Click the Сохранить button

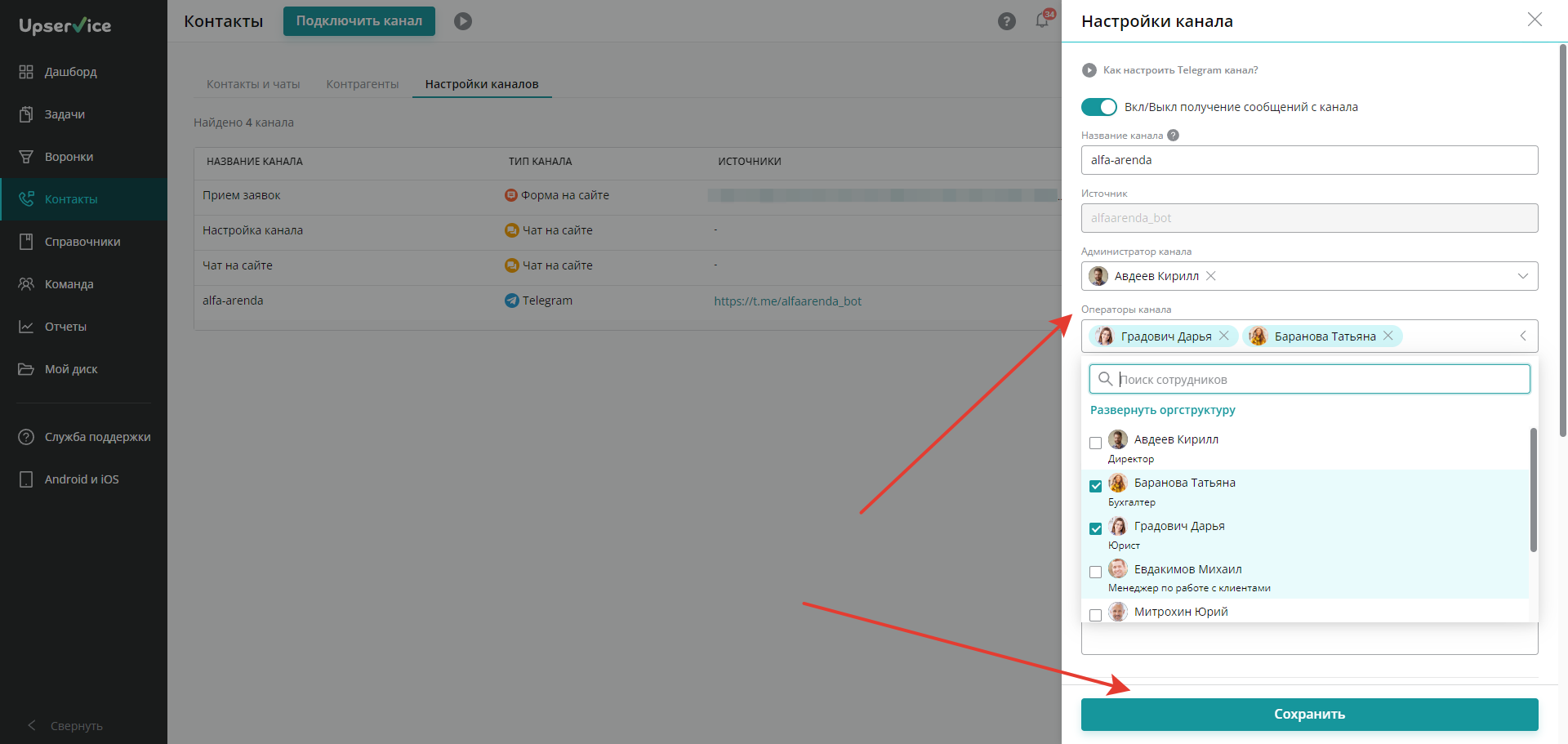pos(1310,715)
